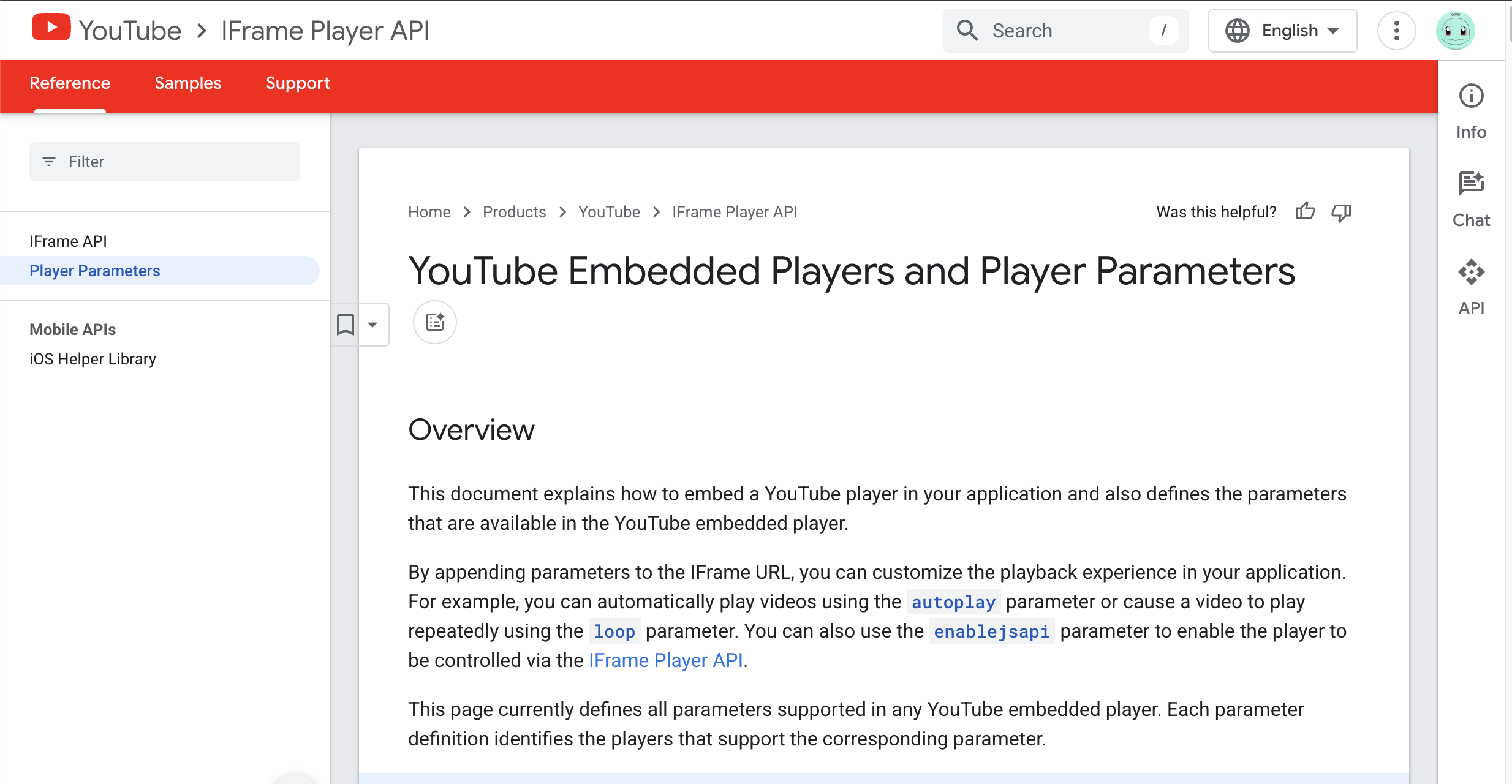The height and width of the screenshot is (784, 1512).
Task: Open the API side panel
Action: tap(1471, 288)
